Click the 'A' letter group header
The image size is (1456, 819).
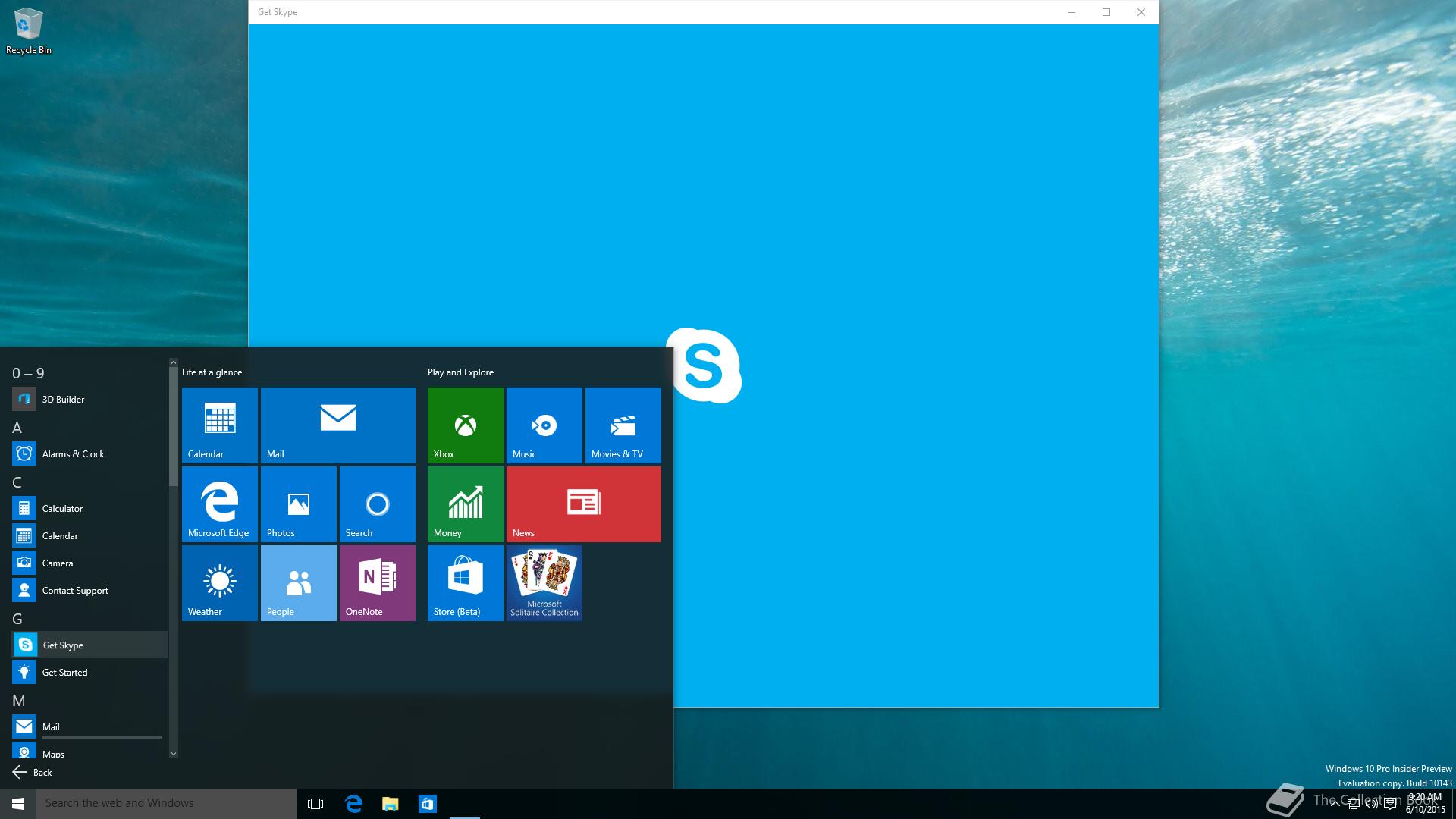click(17, 428)
